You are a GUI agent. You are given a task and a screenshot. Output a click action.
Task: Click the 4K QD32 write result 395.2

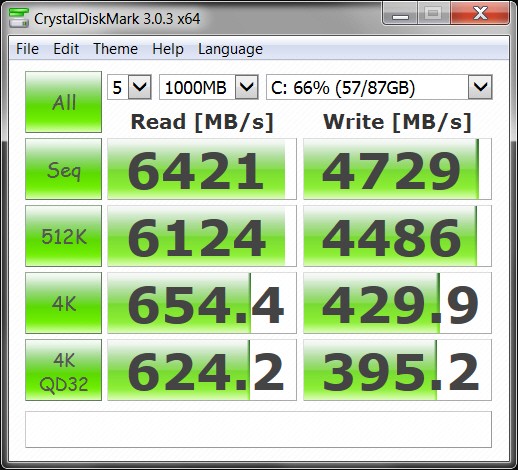pyautogui.click(x=397, y=370)
